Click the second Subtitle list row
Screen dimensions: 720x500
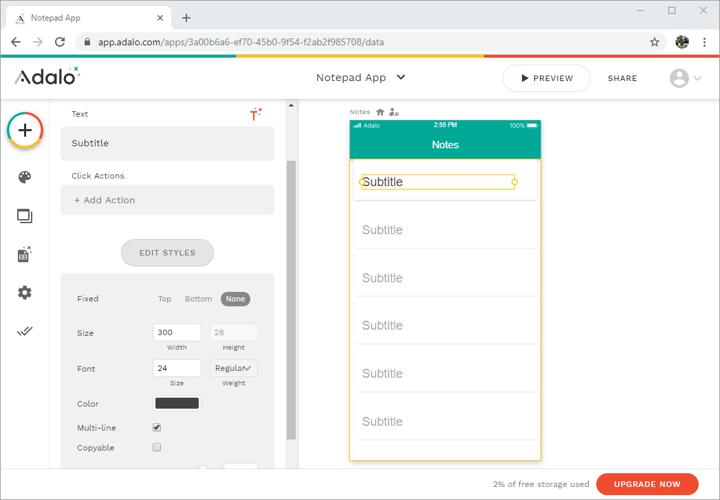coord(445,230)
